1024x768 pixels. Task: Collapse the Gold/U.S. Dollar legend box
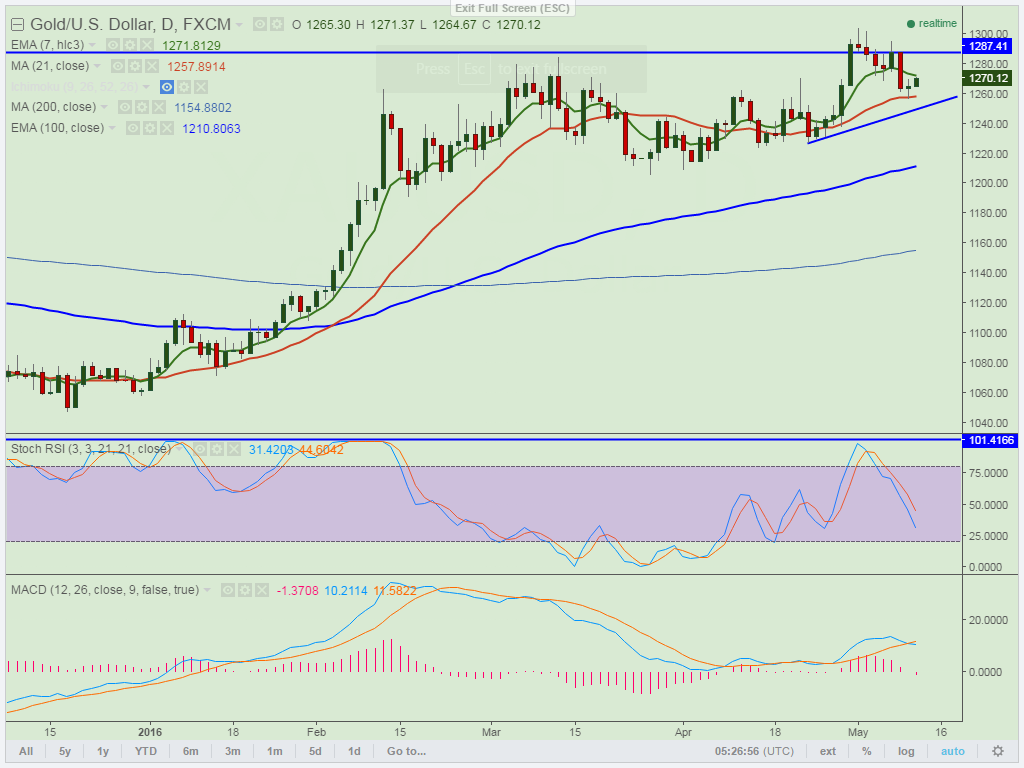pos(17,24)
